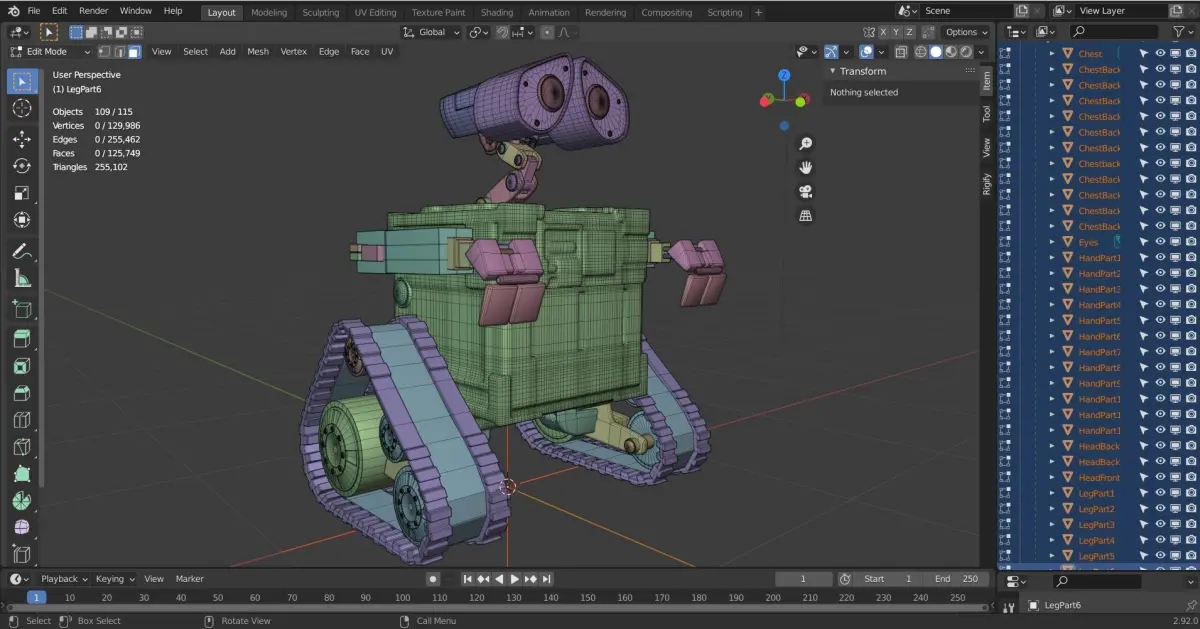Select the Smooth tool in toolbar
Image resolution: width=1200 pixels, height=629 pixels.
22,528
